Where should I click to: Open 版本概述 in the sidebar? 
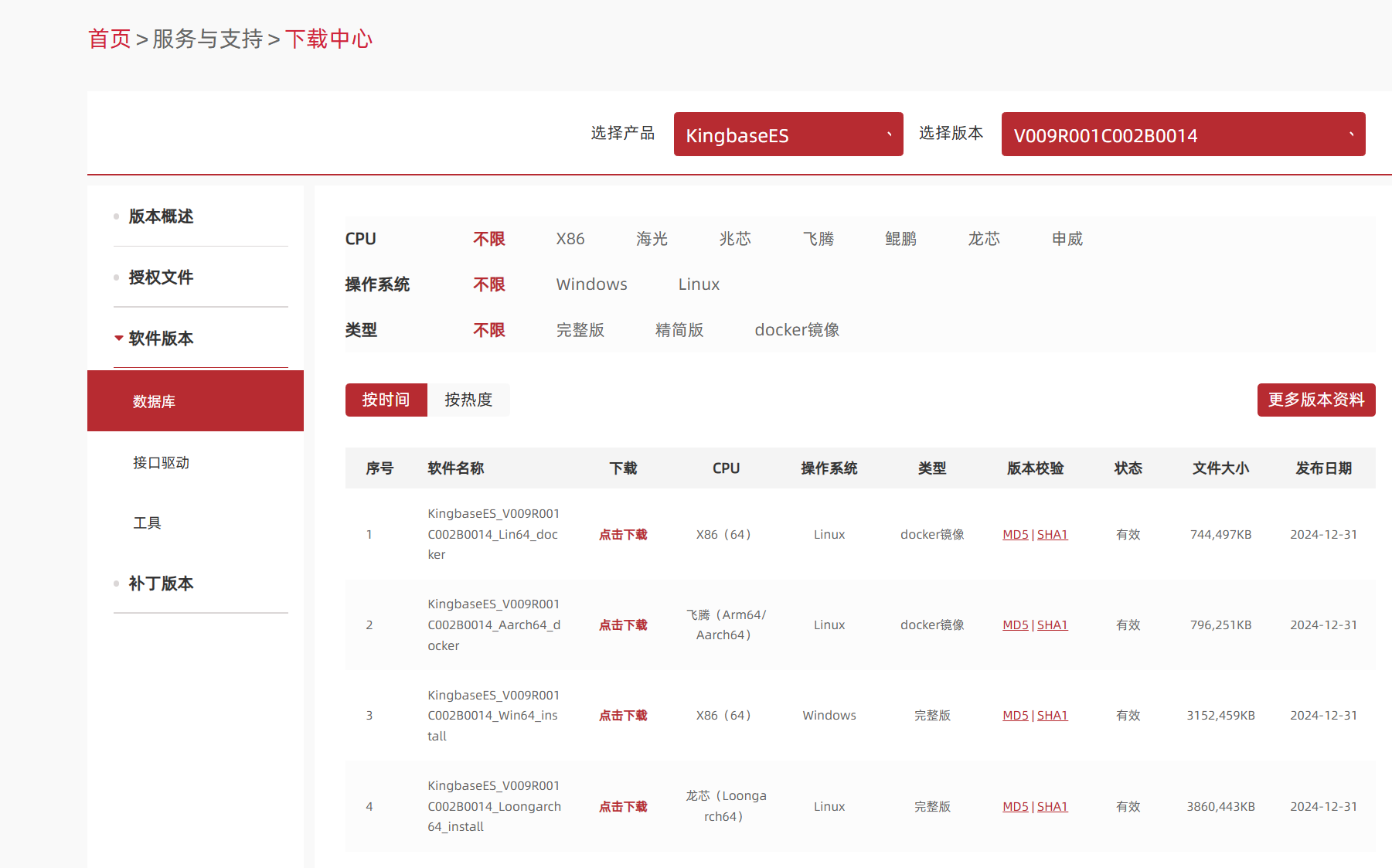[x=161, y=216]
